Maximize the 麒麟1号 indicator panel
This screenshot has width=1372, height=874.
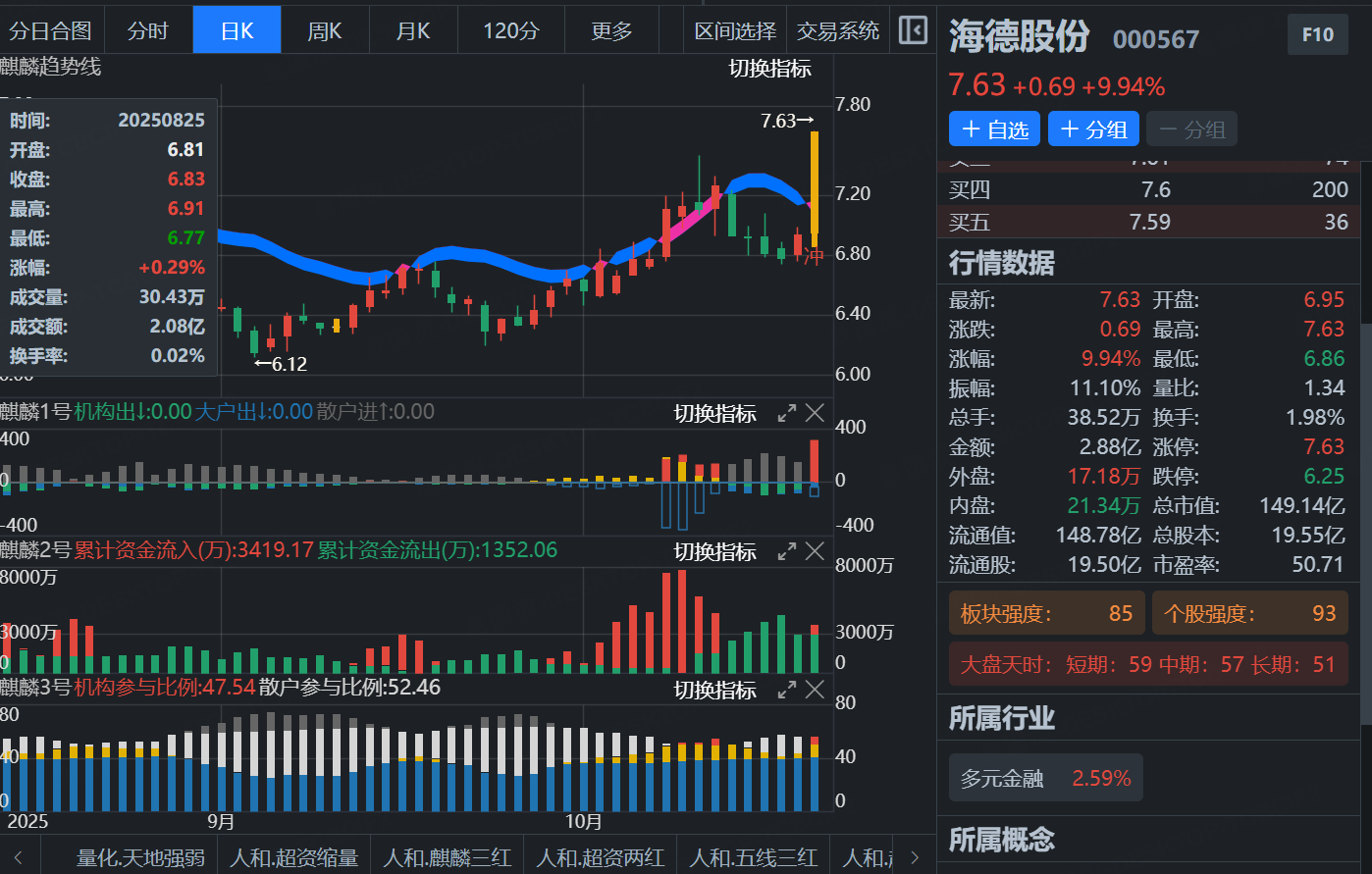(x=787, y=414)
